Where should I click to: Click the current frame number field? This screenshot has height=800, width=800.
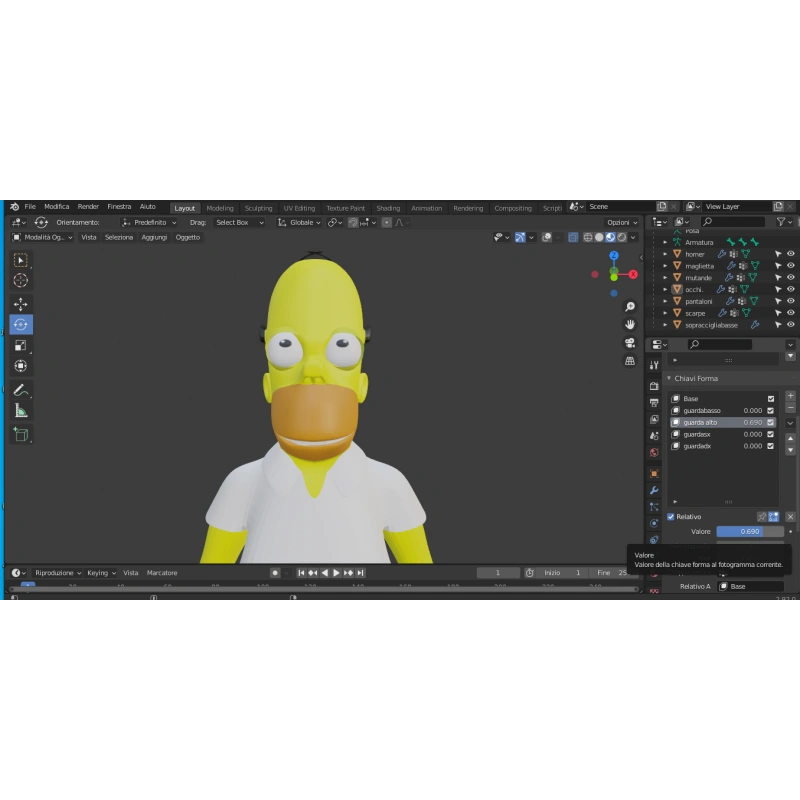click(498, 573)
